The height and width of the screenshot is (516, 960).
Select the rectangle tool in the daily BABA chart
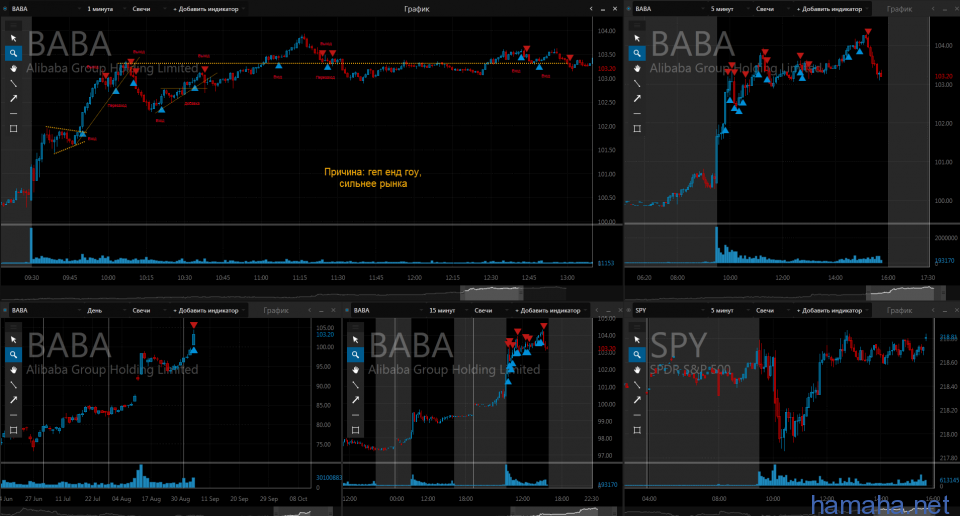[13, 430]
